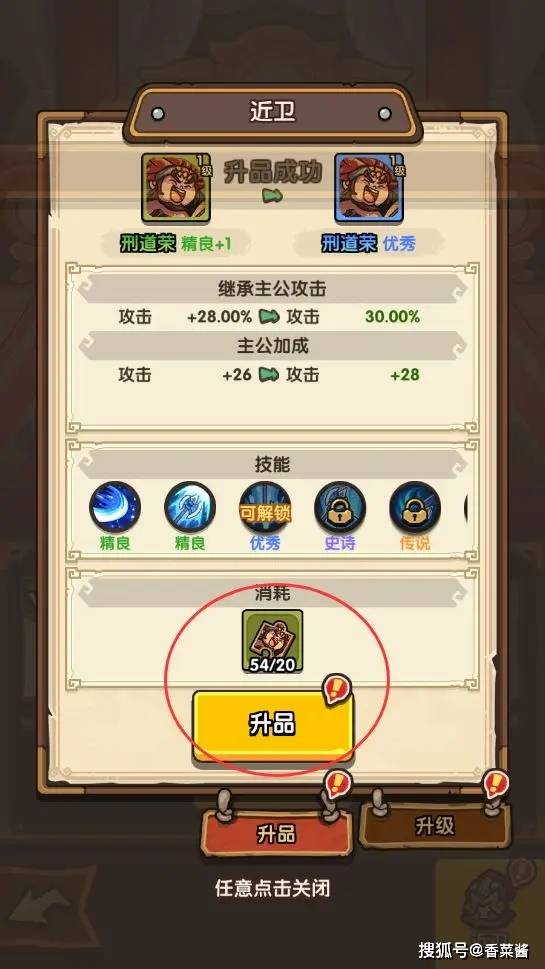545x969 pixels.
Task: Tap the exclamation badge on the 升级 tab
Action: click(x=496, y=784)
